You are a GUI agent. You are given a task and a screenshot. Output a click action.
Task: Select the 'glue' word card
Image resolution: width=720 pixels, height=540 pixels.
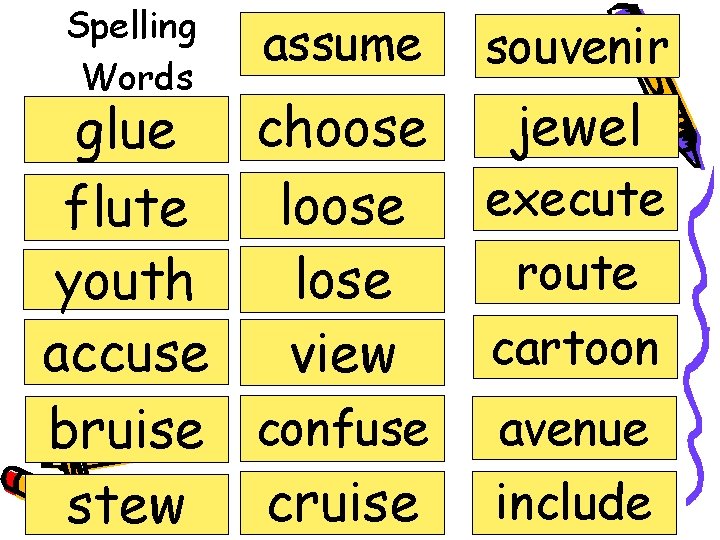(x=126, y=129)
